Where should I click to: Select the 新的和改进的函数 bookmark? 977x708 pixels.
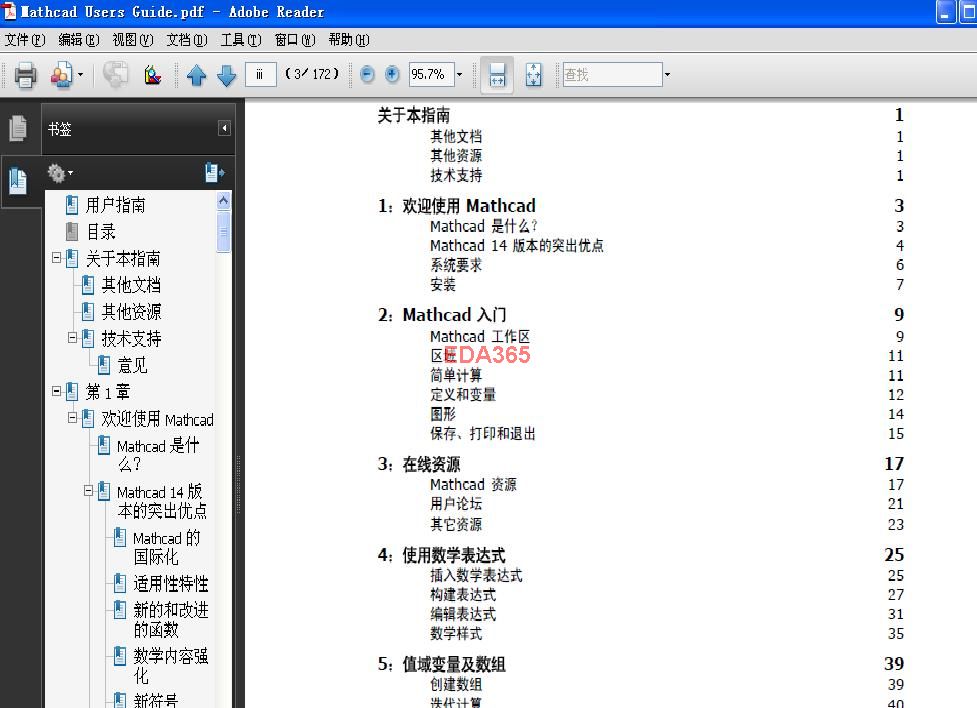(171, 620)
